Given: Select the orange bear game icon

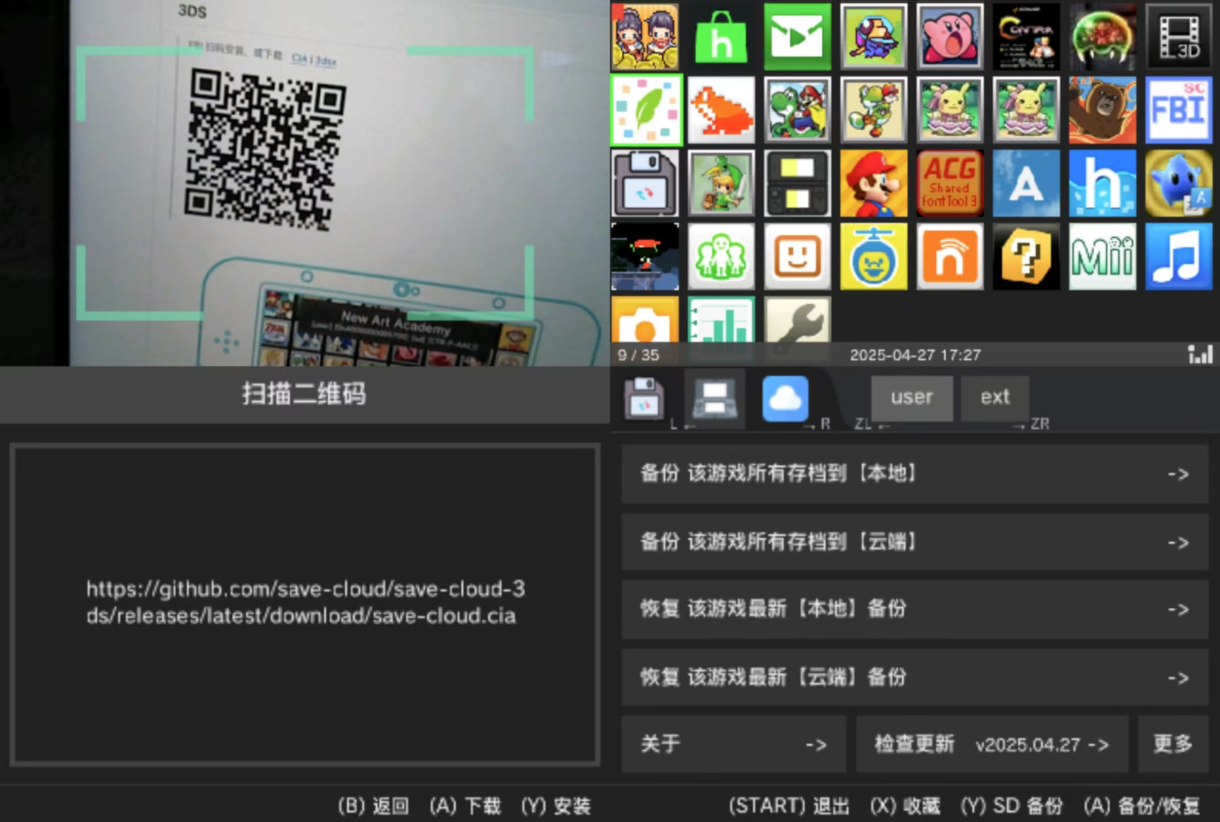Looking at the screenshot, I should [1102, 110].
